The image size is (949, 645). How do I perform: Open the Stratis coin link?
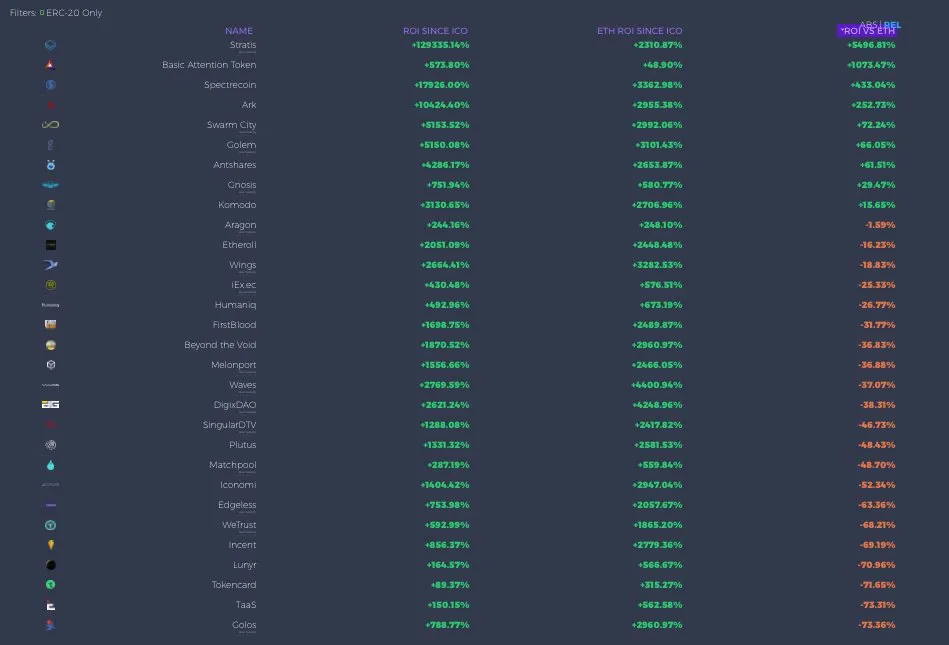point(243,45)
